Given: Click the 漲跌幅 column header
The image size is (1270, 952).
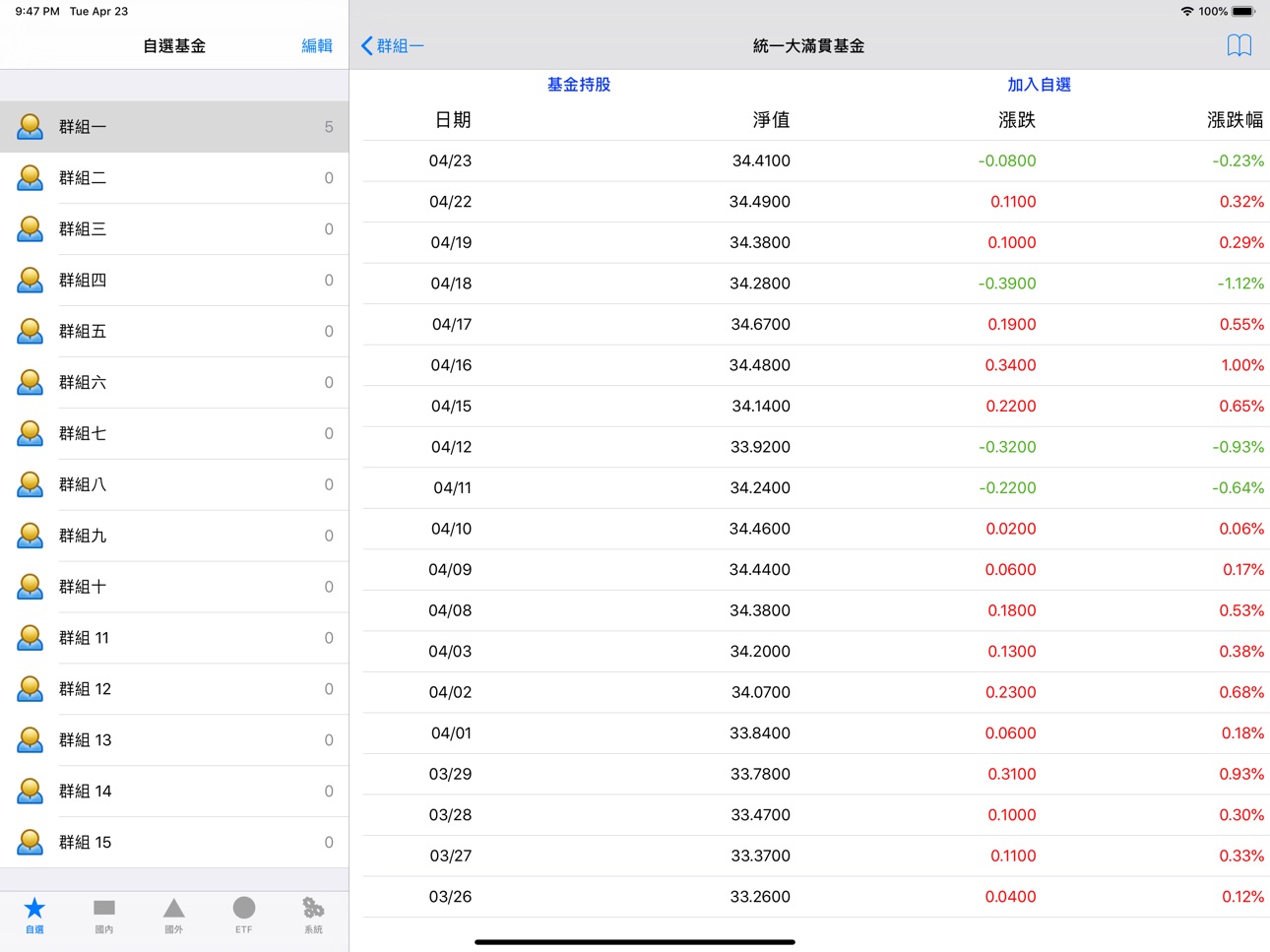Looking at the screenshot, I should point(1236,120).
